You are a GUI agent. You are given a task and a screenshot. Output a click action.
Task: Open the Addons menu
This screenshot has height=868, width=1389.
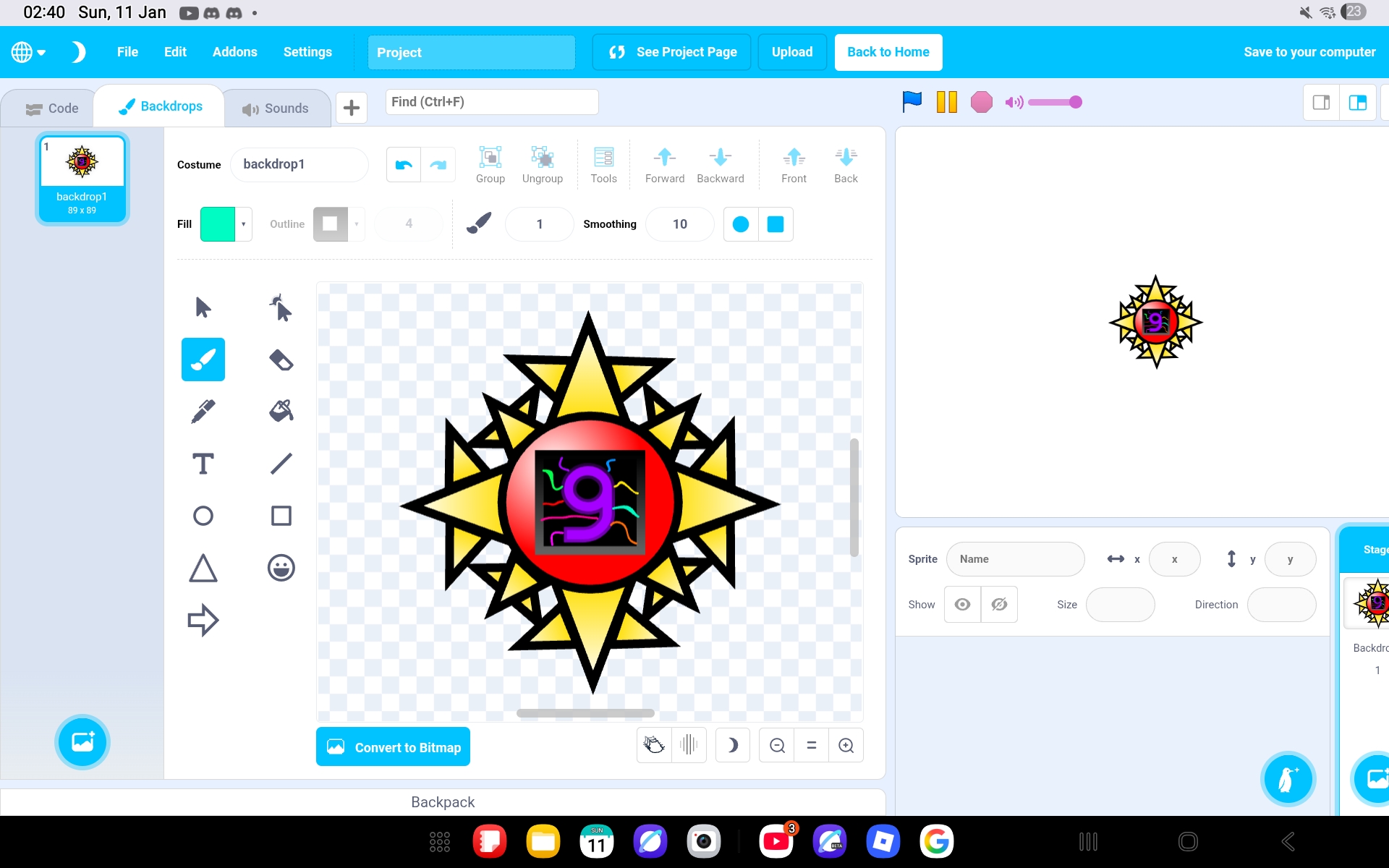coord(234,52)
